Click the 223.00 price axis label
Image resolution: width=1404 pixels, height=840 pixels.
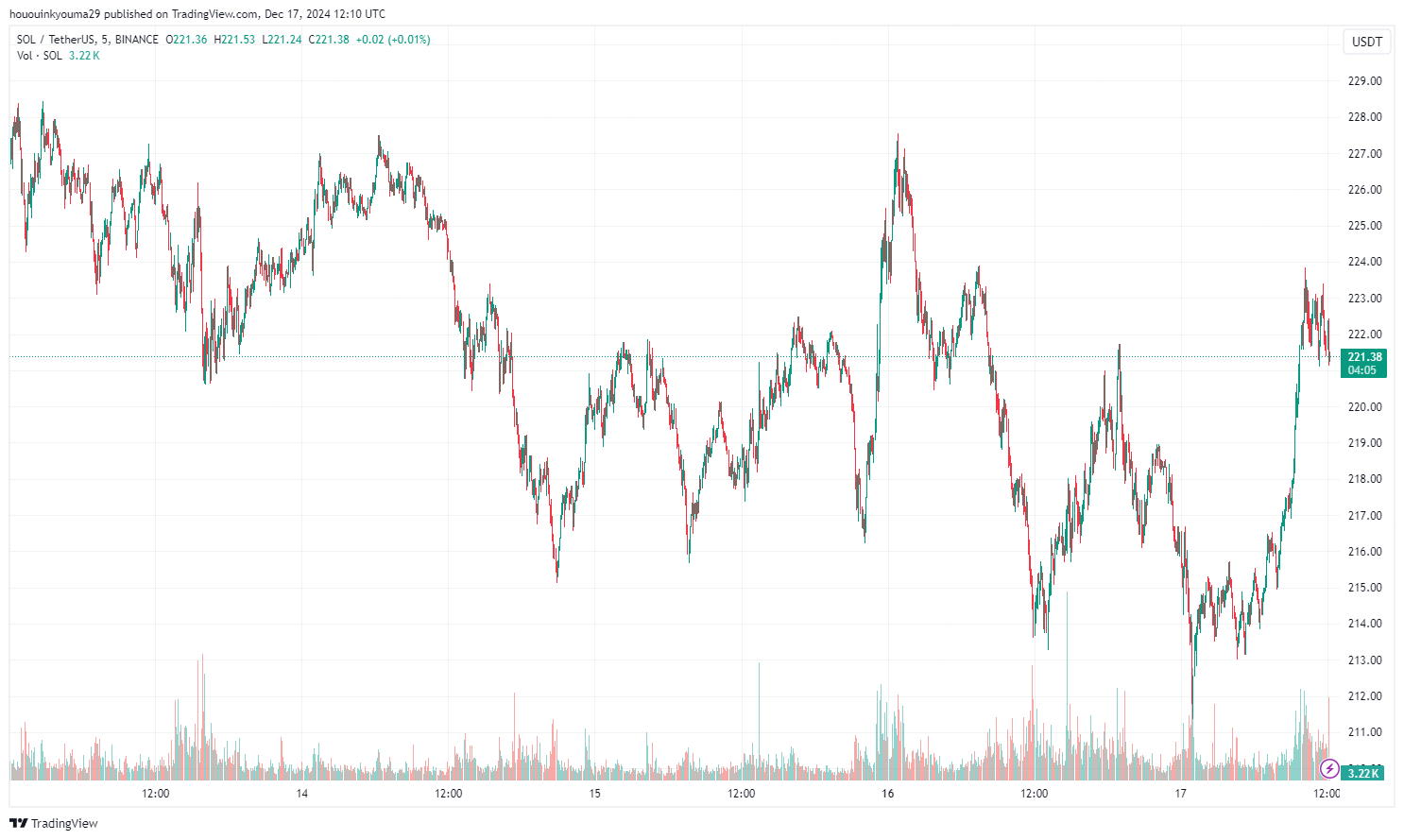click(x=1364, y=299)
